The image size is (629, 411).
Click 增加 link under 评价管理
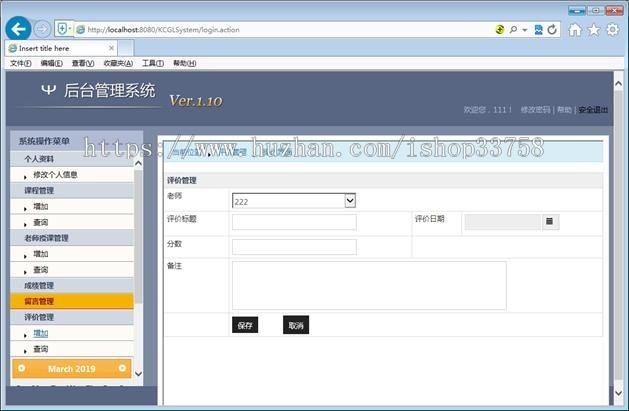click(41, 333)
